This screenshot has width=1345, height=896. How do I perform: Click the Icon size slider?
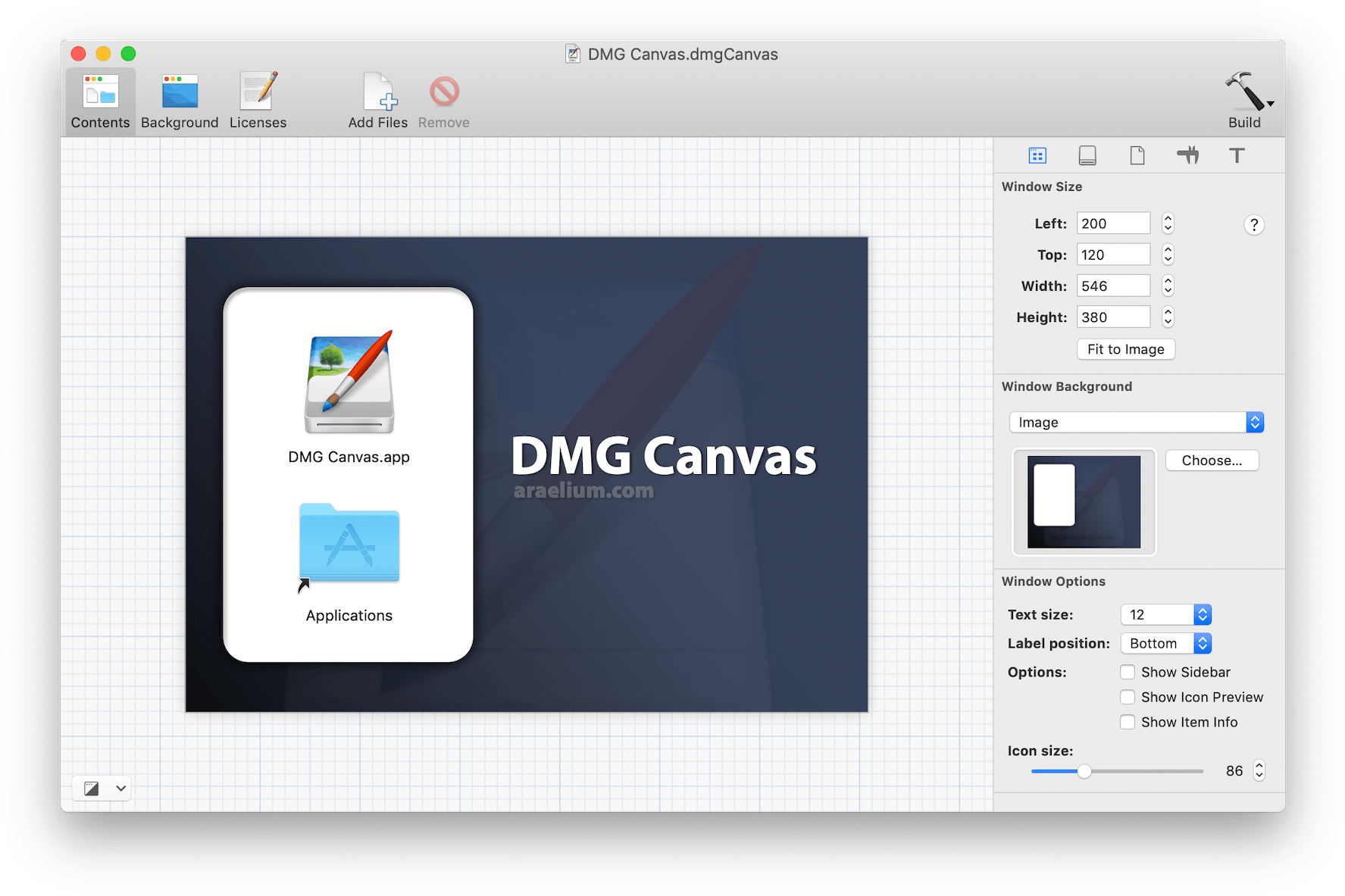click(x=1117, y=771)
